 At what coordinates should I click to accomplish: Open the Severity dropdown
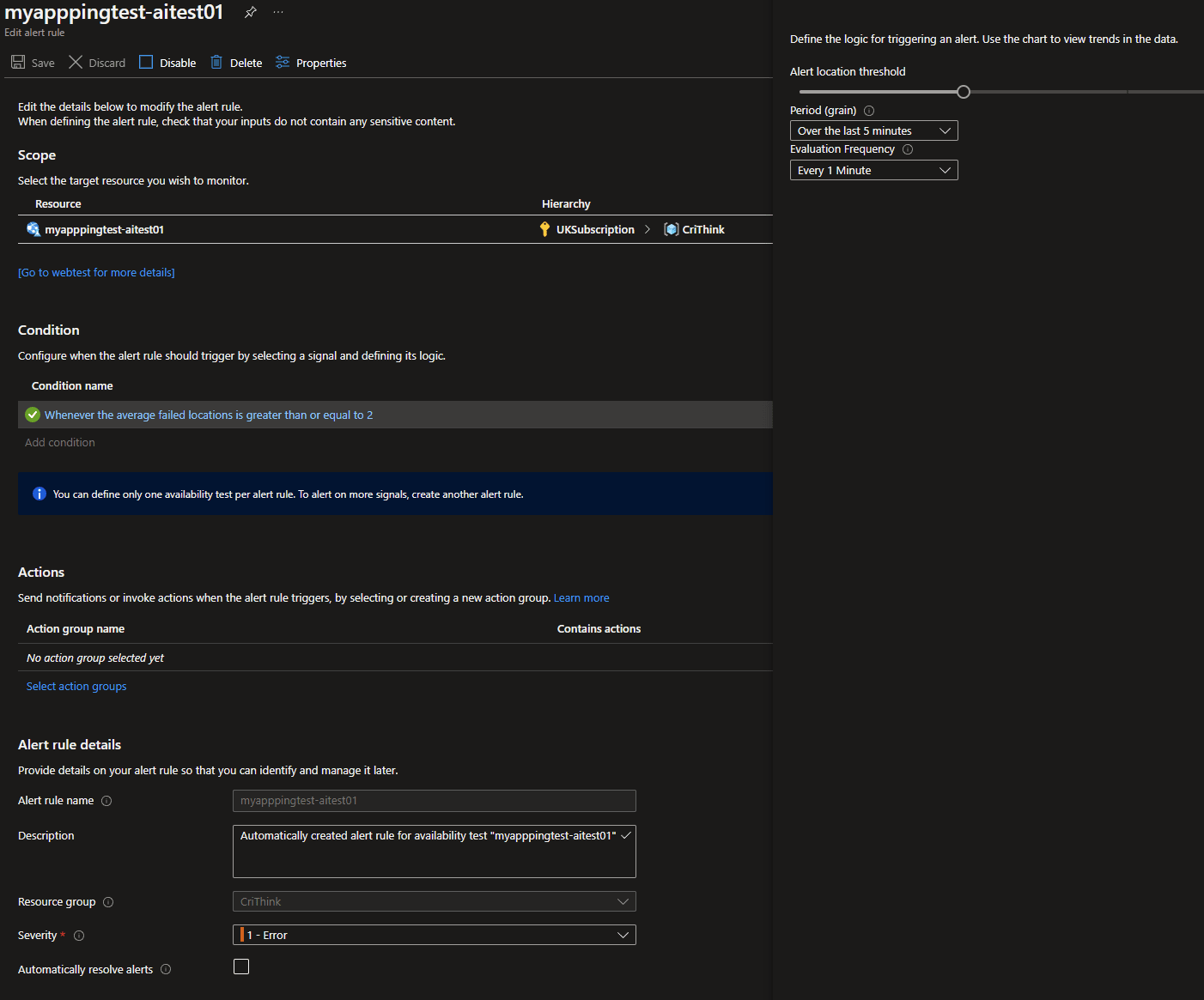(x=434, y=935)
